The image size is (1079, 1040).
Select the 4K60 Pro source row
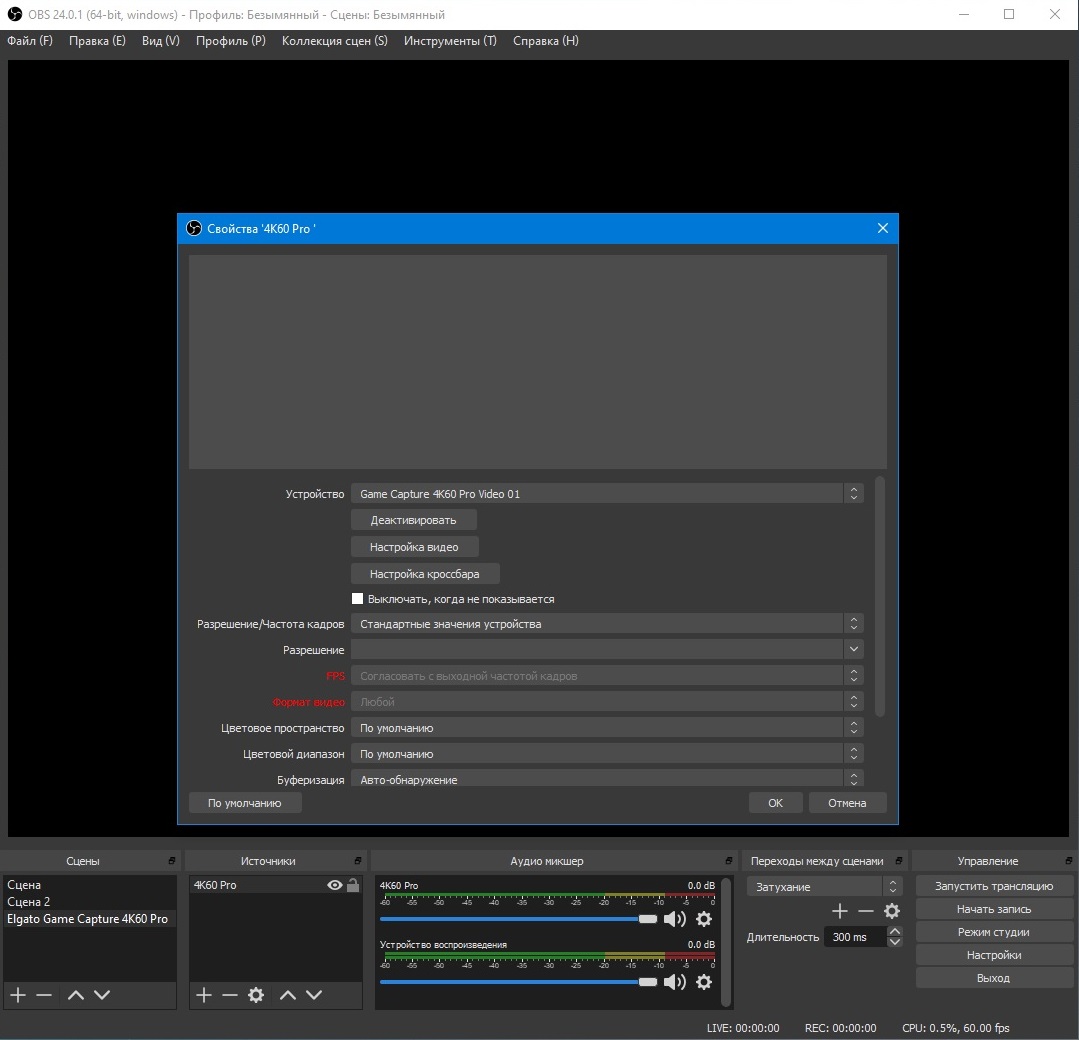click(275, 885)
